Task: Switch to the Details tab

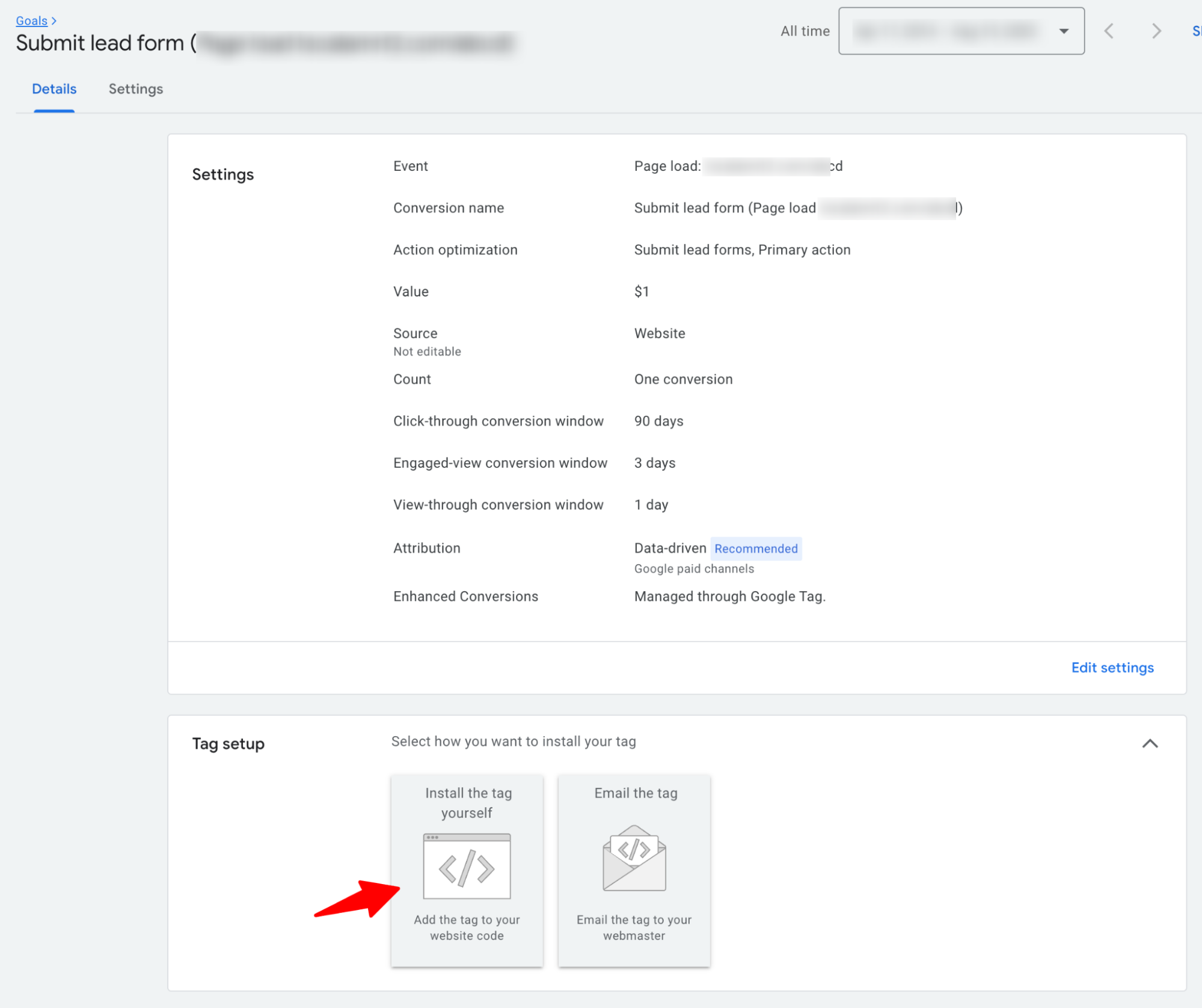Action: [x=54, y=89]
